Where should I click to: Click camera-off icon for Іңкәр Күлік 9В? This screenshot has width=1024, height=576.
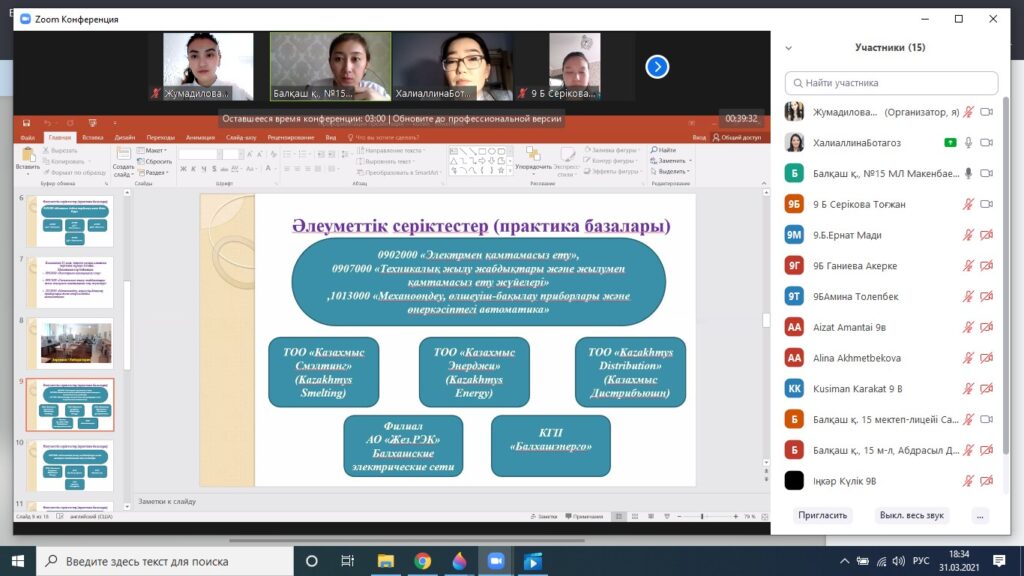[x=987, y=481]
